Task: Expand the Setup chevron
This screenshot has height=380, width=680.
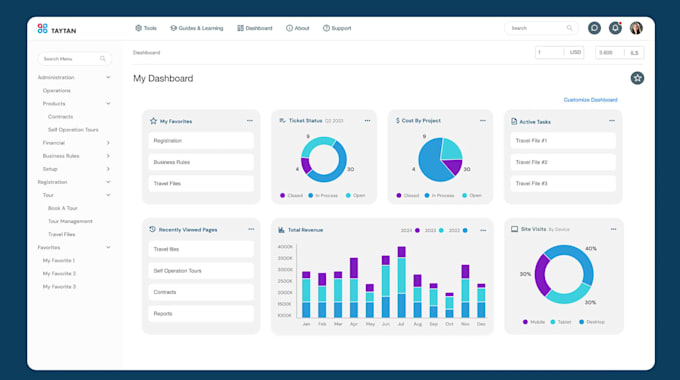Action: tap(108, 169)
